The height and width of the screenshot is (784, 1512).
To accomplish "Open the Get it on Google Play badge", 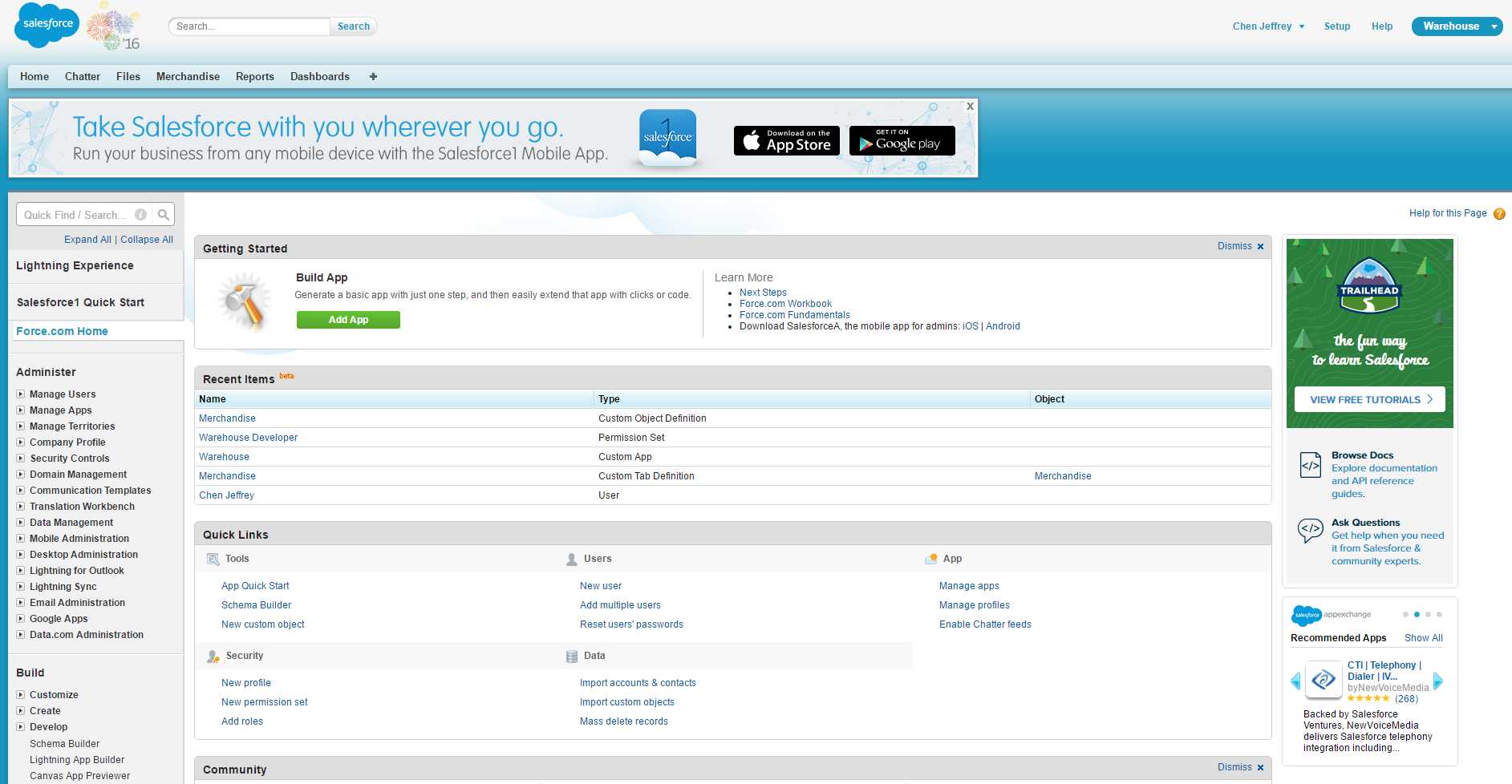I will click(902, 140).
